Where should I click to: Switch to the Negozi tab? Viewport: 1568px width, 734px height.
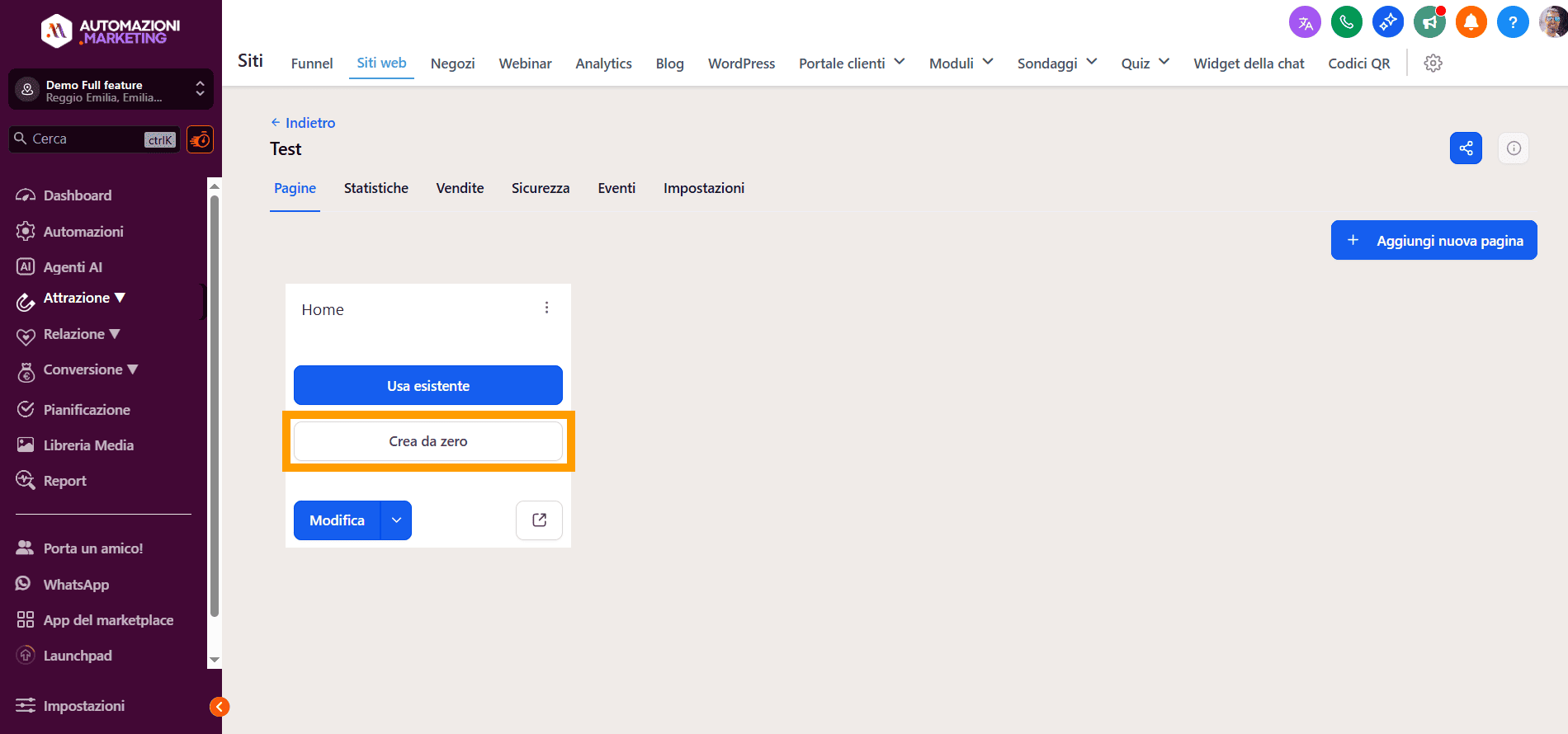[x=453, y=64]
